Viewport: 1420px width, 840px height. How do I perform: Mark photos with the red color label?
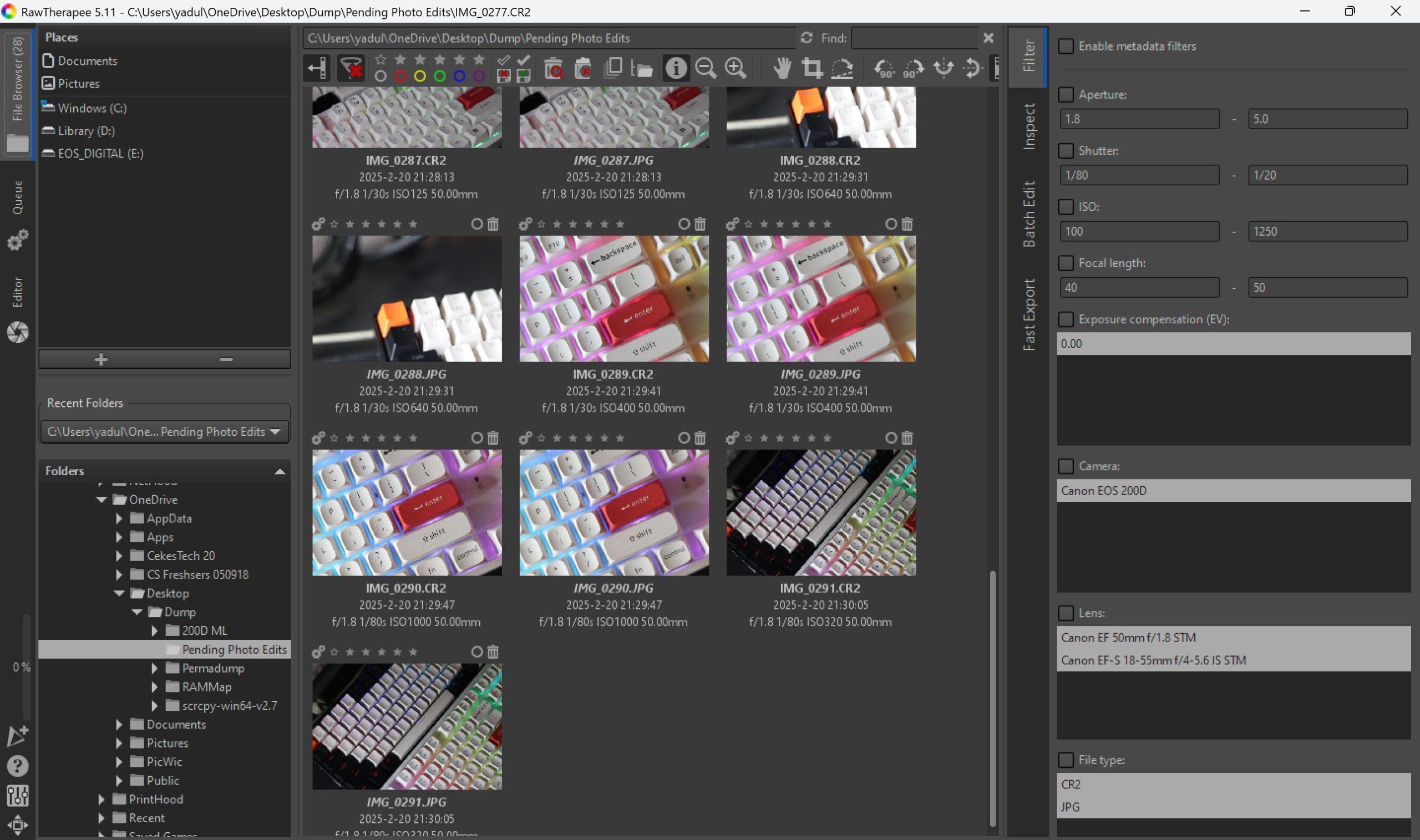400,75
